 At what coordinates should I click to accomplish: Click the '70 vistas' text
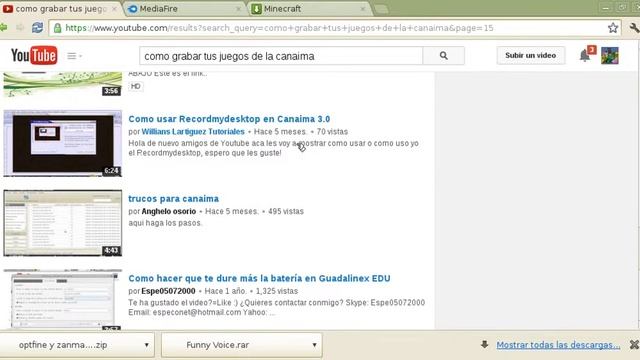point(332,131)
